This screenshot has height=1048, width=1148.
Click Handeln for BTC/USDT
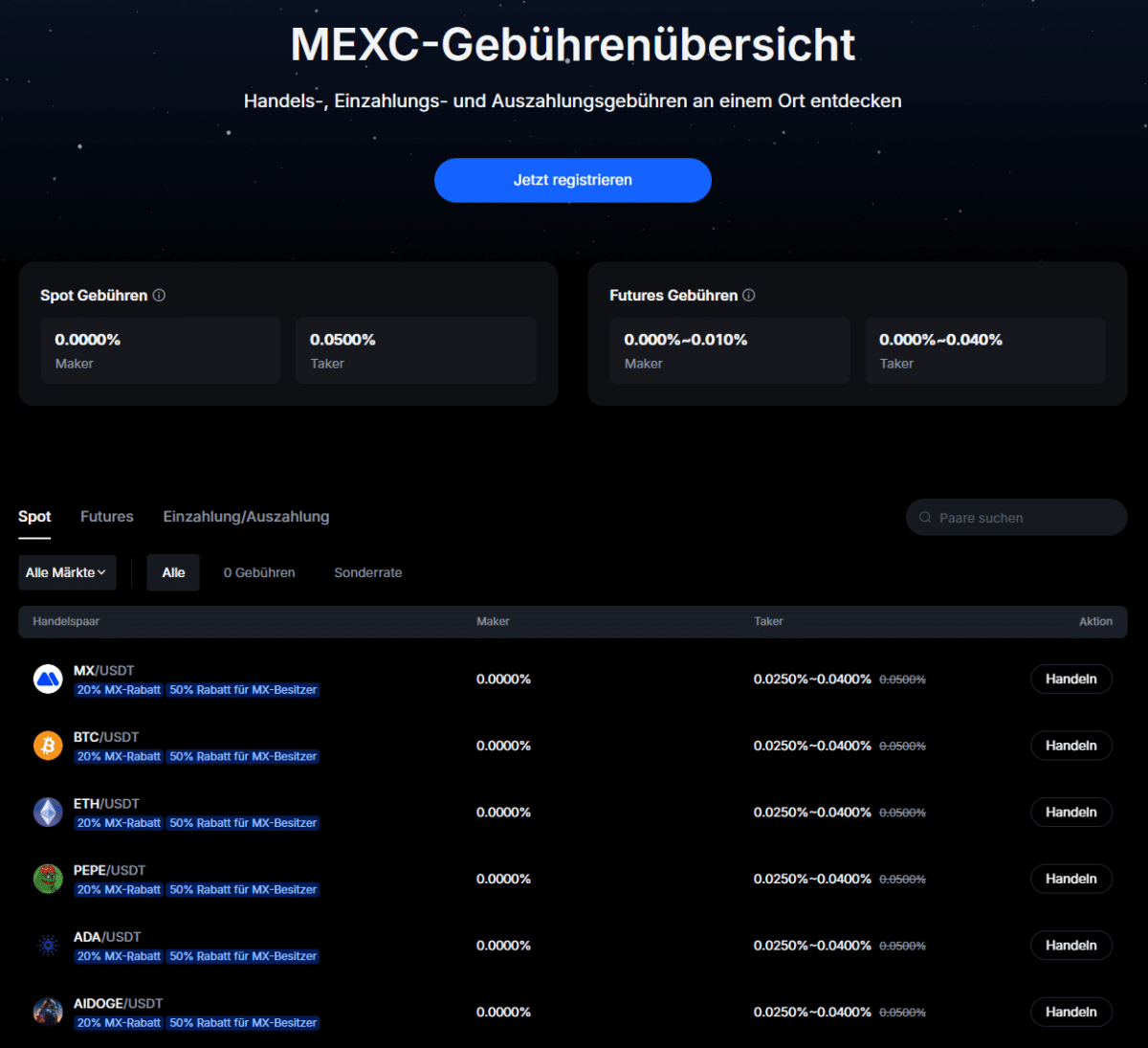coord(1071,746)
